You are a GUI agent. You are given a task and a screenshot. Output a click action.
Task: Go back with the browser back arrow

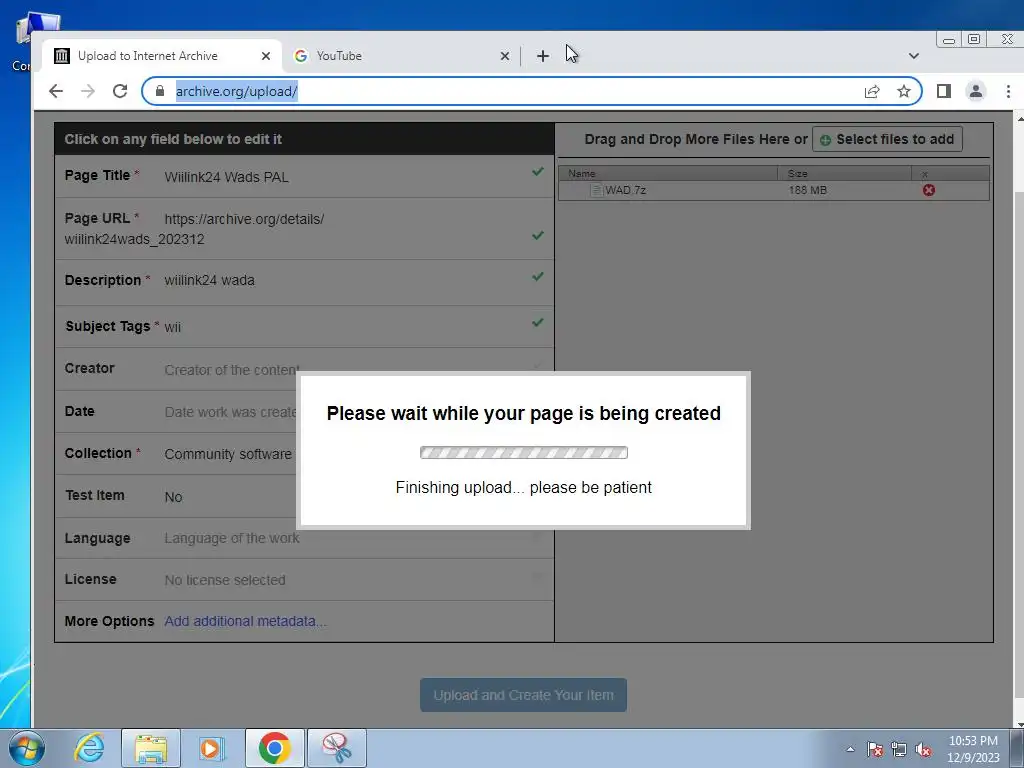56,91
